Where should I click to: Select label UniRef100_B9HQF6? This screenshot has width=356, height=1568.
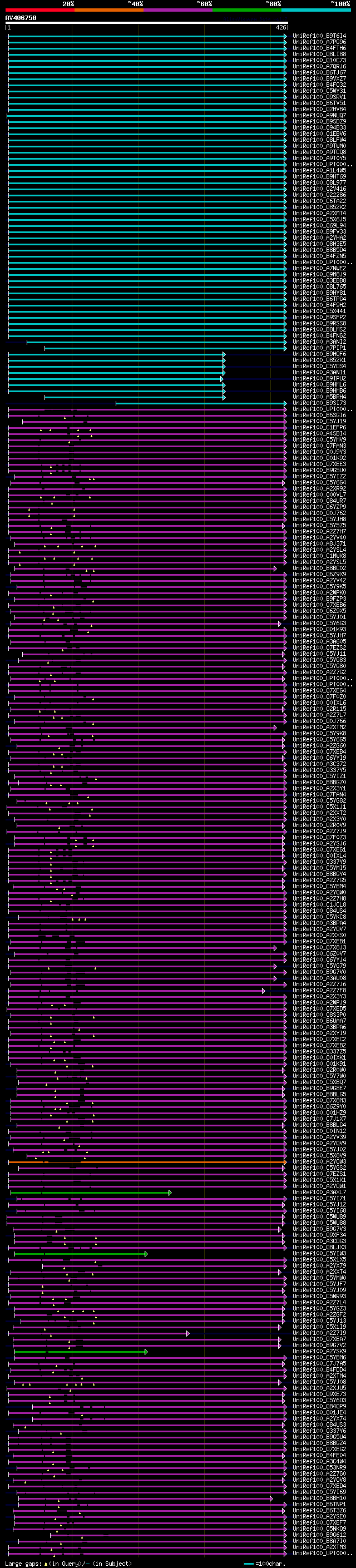[x=319, y=354]
